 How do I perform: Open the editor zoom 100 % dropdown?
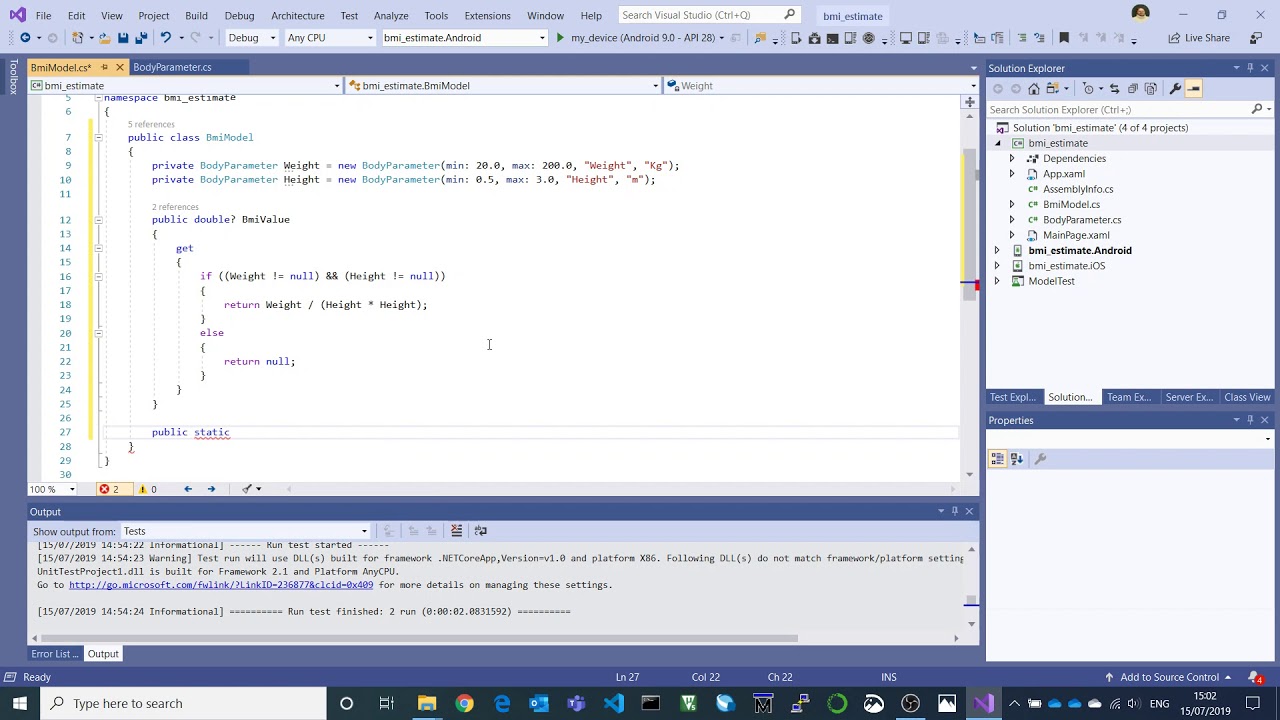click(x=52, y=489)
